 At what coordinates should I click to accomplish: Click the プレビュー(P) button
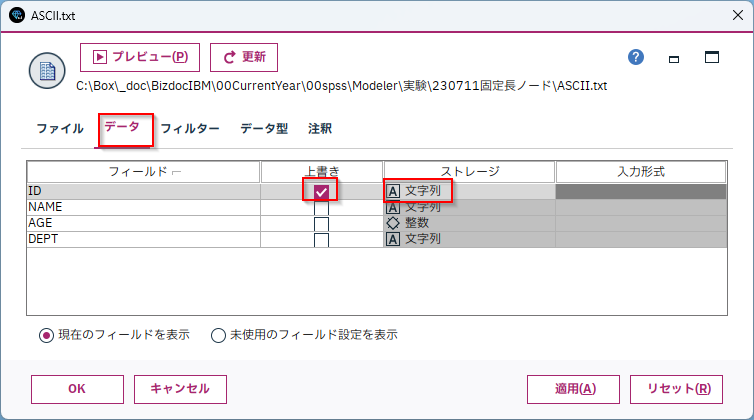click(x=140, y=57)
